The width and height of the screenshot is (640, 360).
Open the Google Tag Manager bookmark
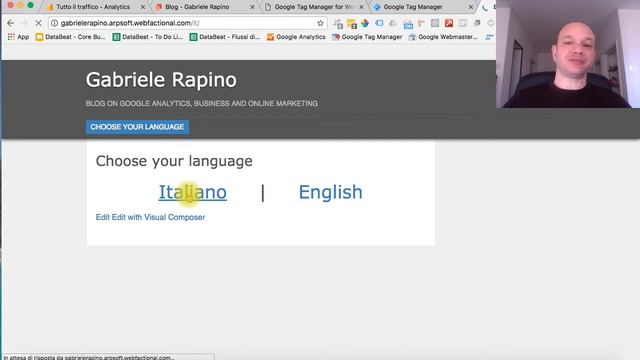pyautogui.click(x=367, y=37)
